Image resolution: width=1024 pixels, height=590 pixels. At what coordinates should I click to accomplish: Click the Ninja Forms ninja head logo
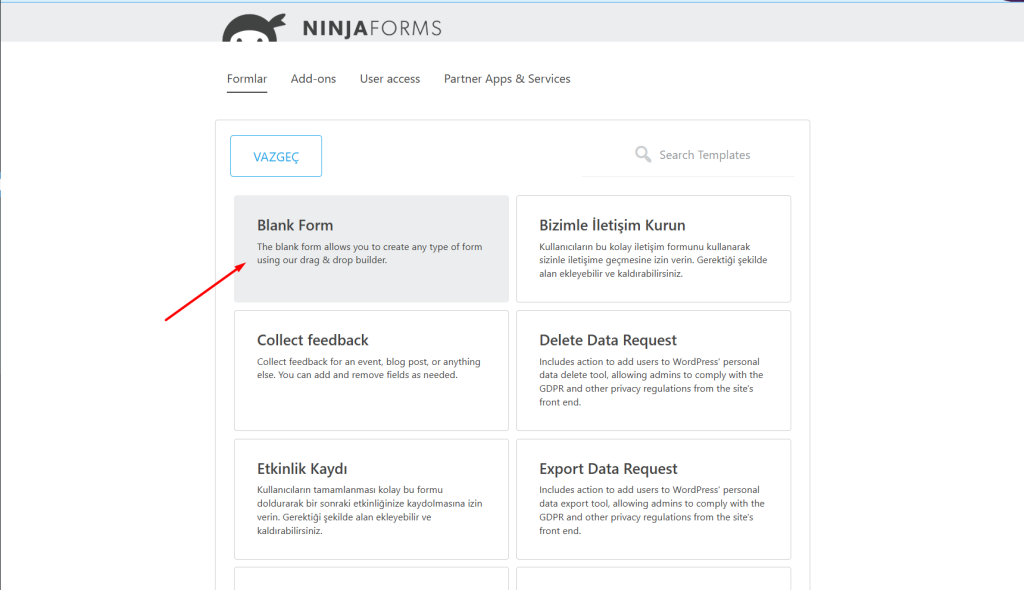253,28
